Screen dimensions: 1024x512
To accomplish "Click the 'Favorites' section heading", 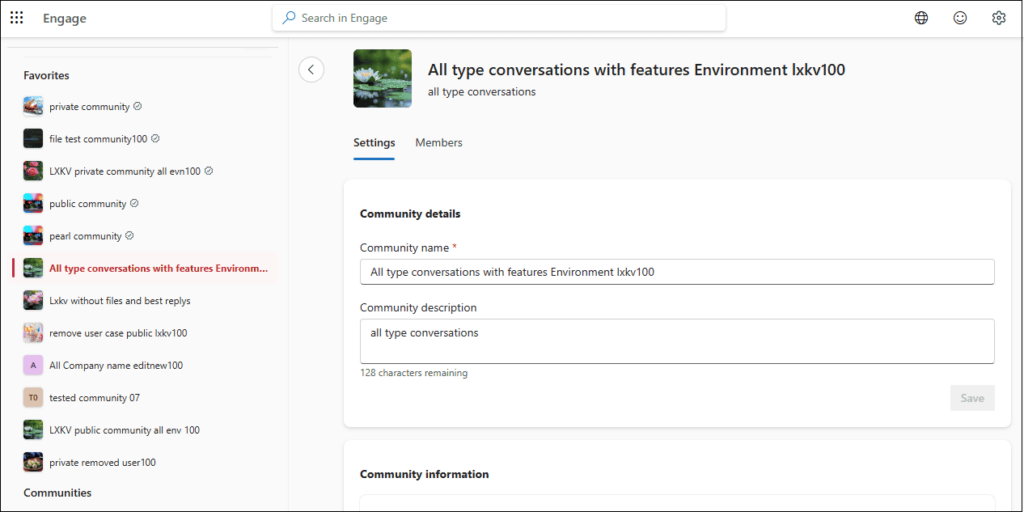I will [x=46, y=75].
